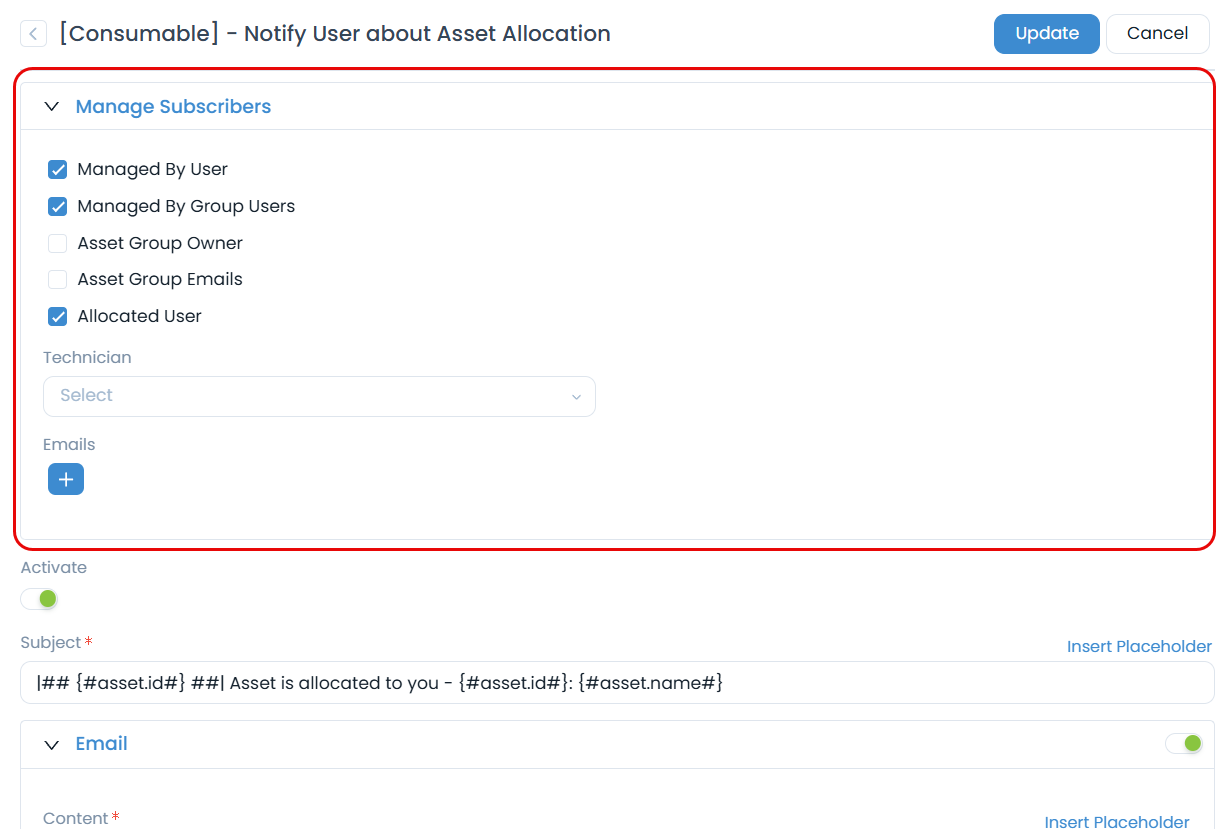The height and width of the screenshot is (829, 1226).
Task: Click the back arrow icon beside title
Action: coord(33,34)
